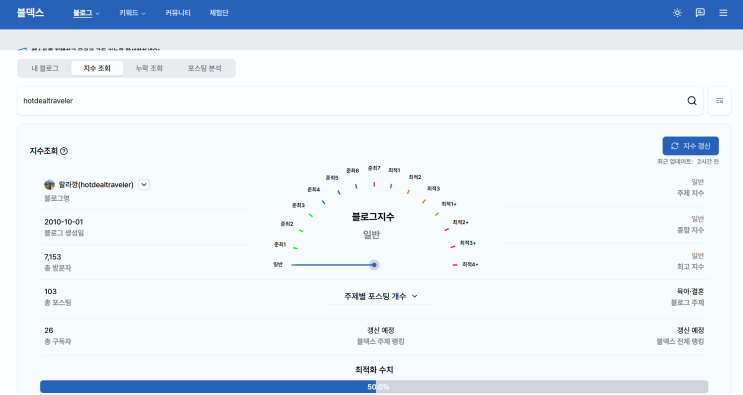This screenshot has width=743, height=395.
Task: Click the 주제 지수 label
Action: (690, 193)
